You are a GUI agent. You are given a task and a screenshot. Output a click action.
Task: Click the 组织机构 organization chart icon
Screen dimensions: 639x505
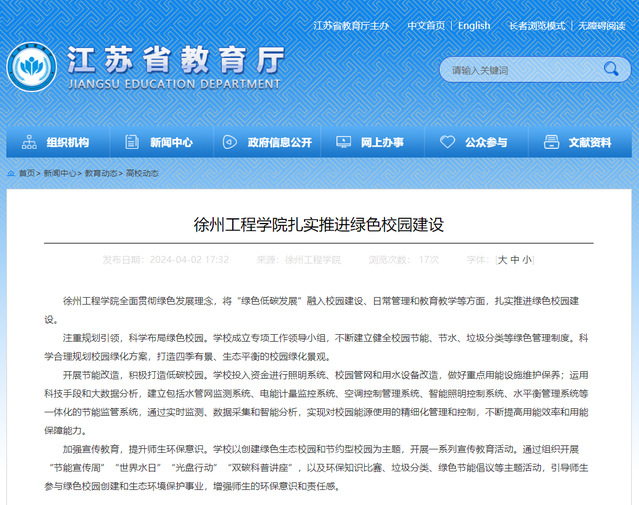tap(27, 142)
